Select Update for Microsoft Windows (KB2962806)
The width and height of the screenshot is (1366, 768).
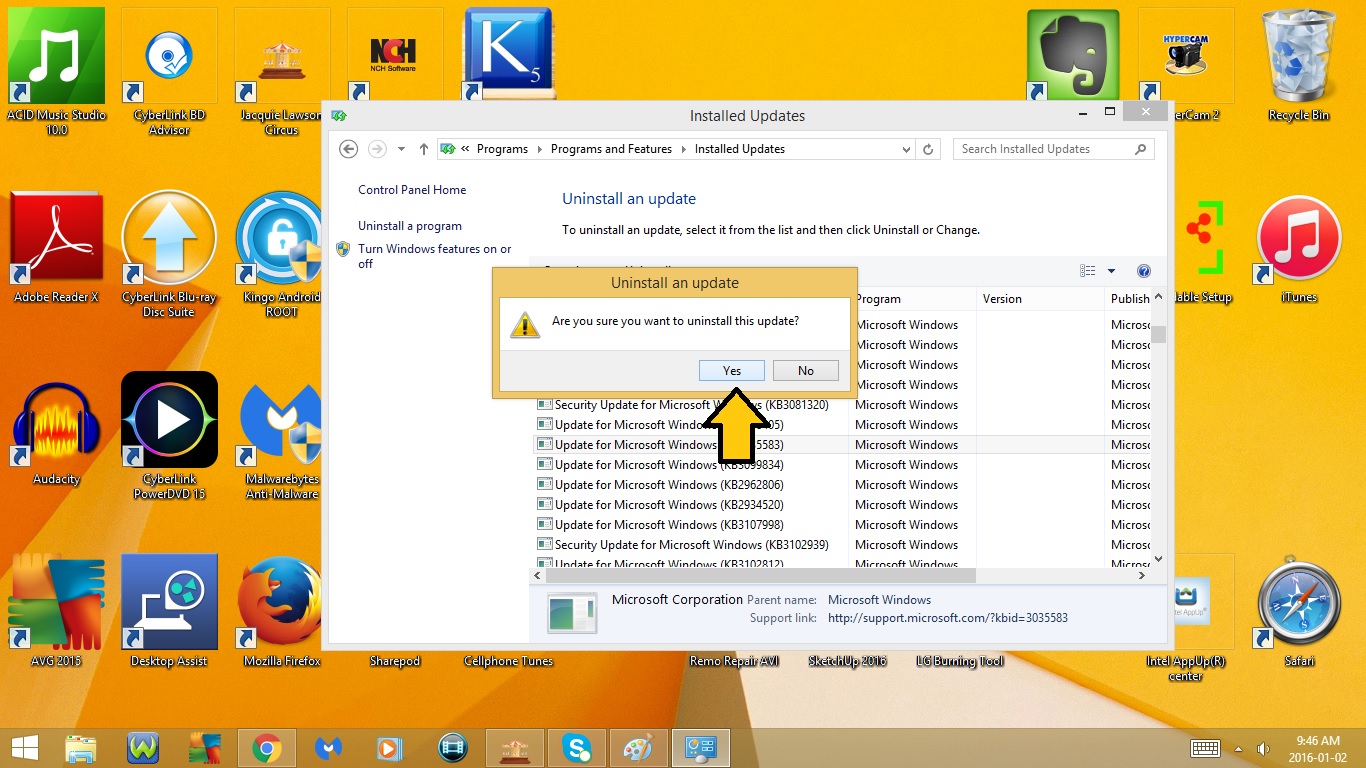(840, 485)
